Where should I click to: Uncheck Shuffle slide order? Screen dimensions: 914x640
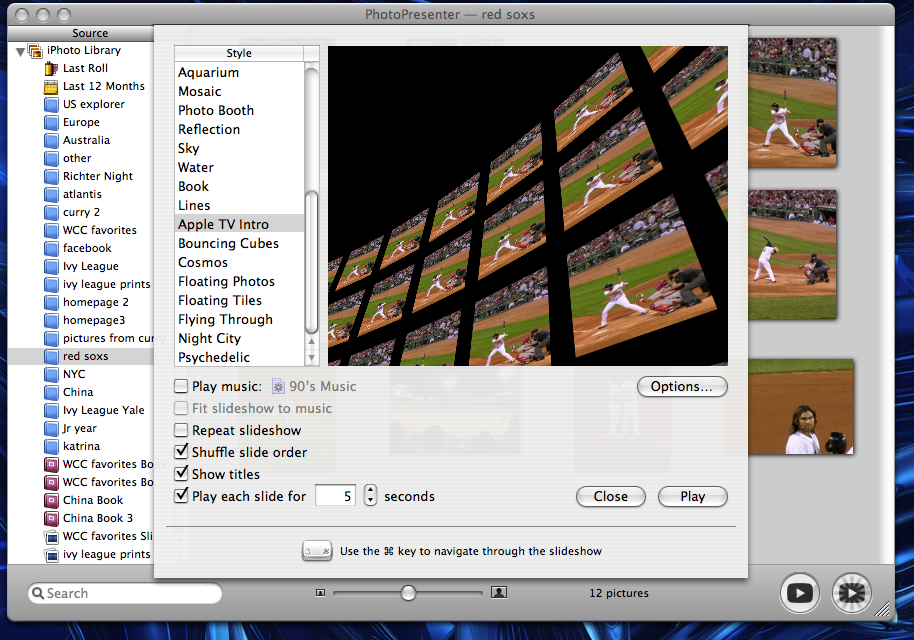(x=181, y=452)
